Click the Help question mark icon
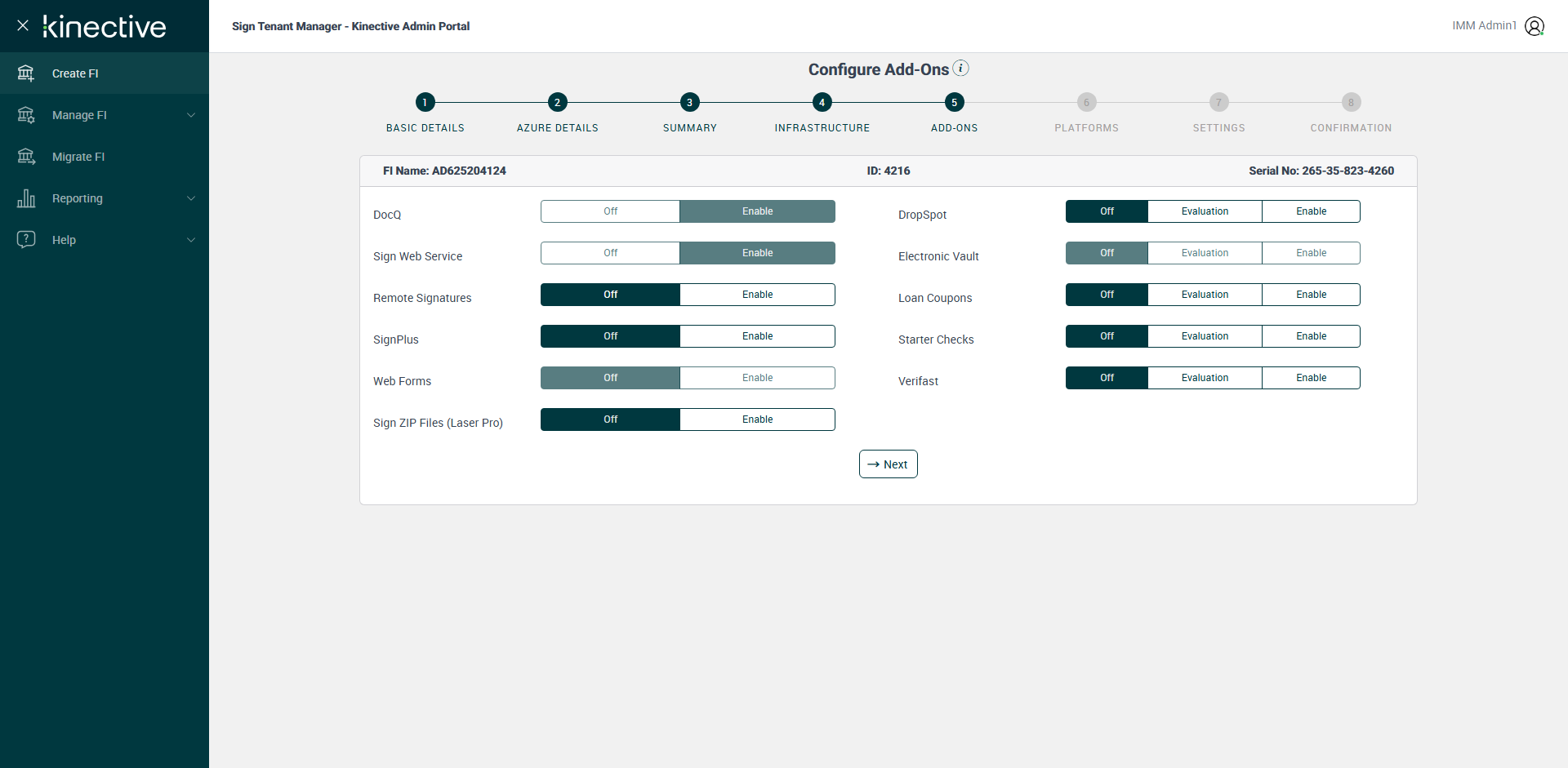This screenshot has height=768, width=1568. pyautogui.click(x=26, y=240)
